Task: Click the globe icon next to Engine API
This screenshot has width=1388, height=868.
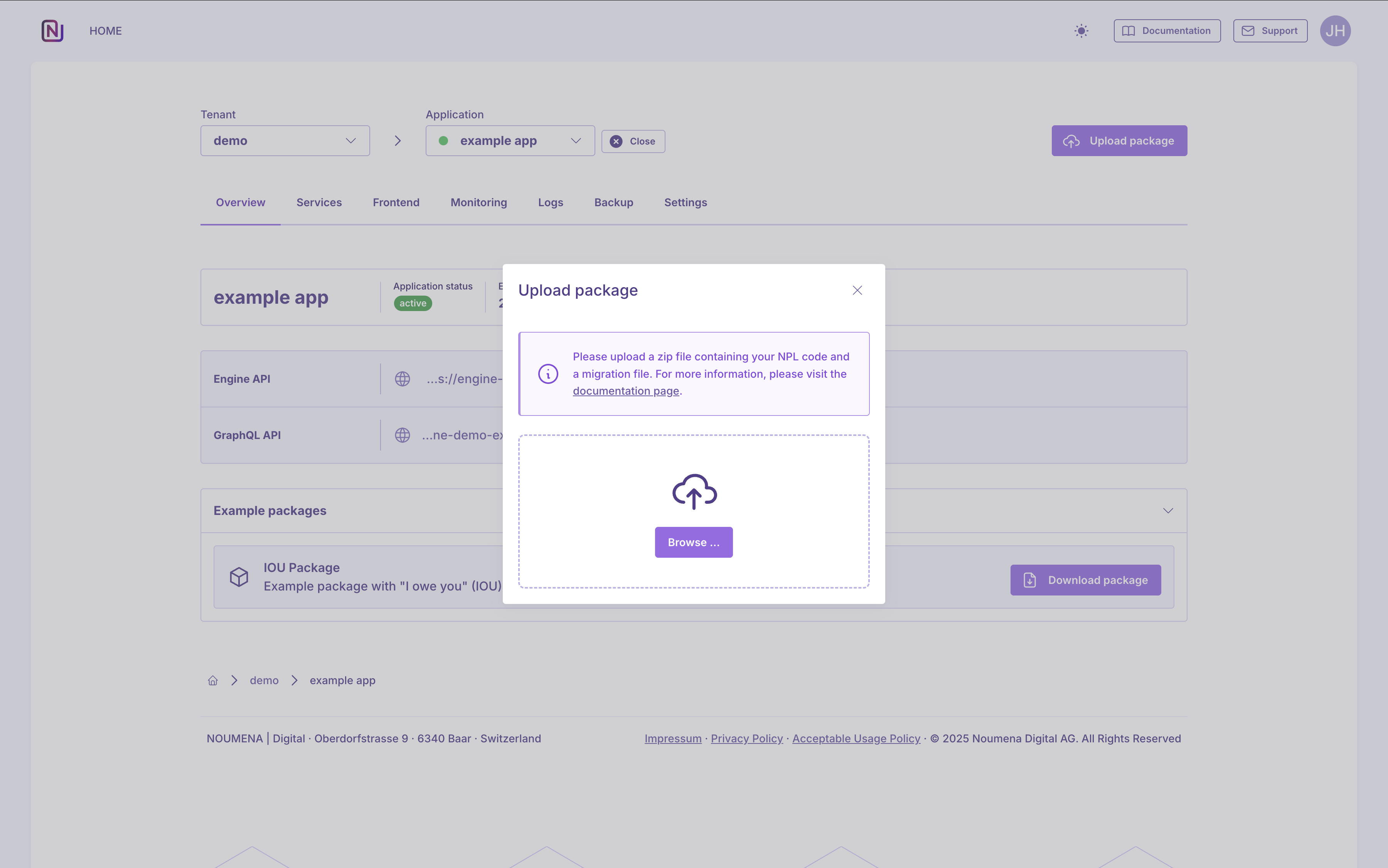Action: (402, 379)
